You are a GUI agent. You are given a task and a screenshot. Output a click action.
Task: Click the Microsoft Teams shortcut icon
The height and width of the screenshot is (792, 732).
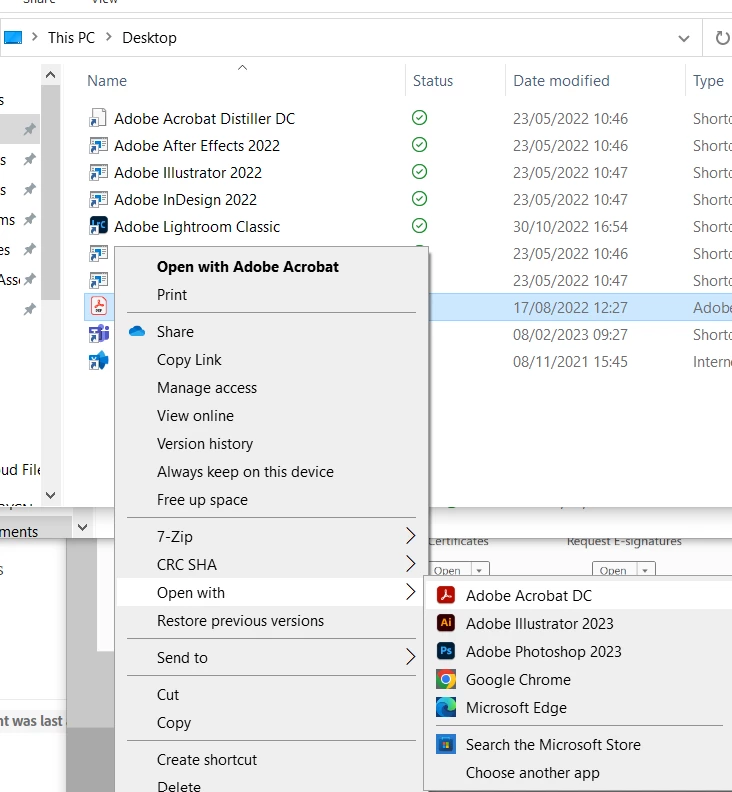(x=99, y=334)
